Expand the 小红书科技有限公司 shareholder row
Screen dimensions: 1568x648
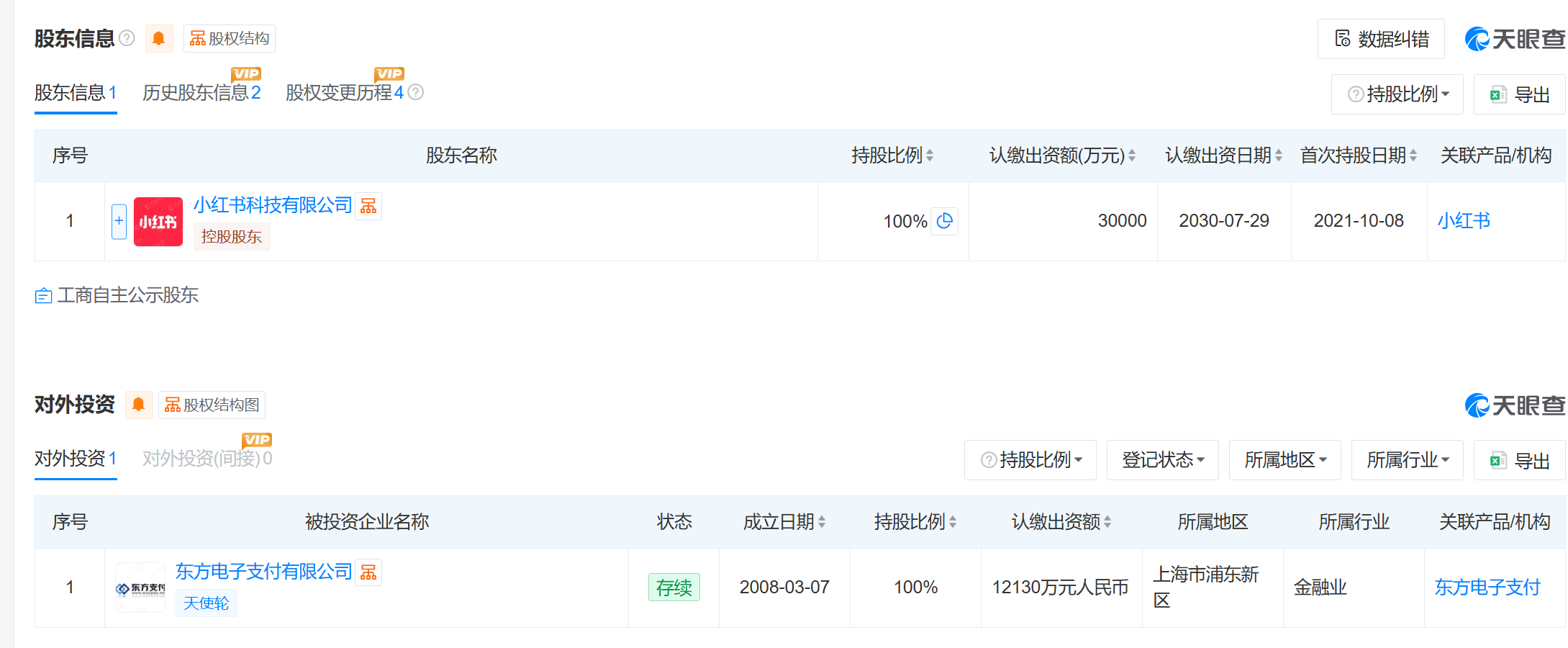point(119,221)
